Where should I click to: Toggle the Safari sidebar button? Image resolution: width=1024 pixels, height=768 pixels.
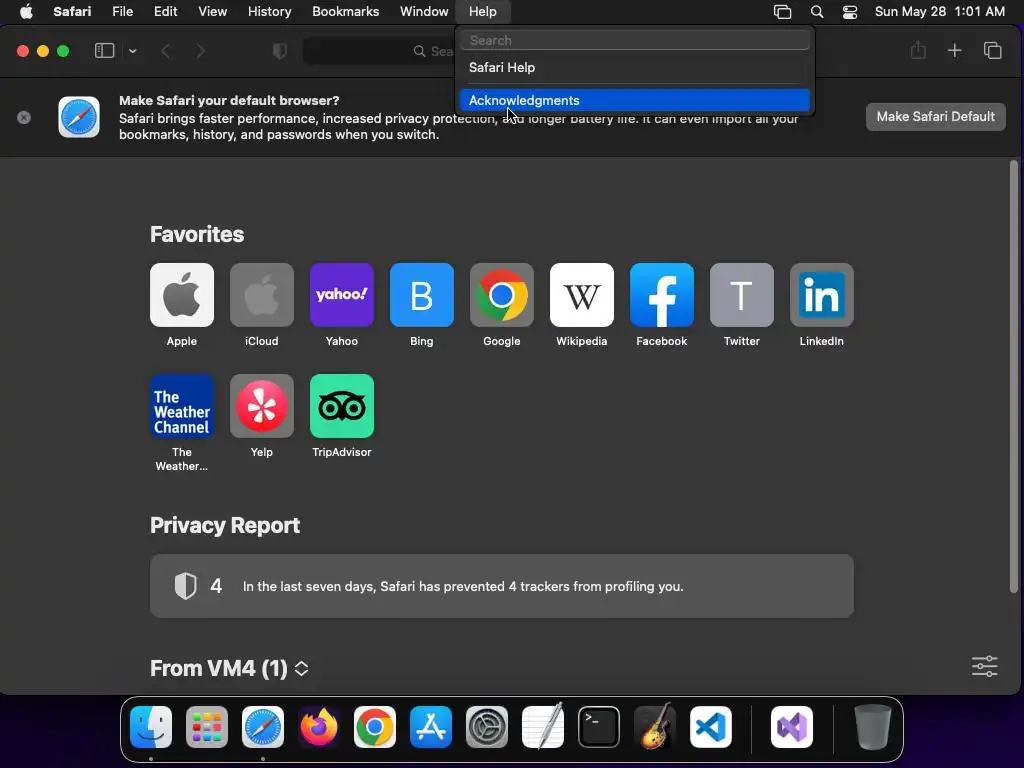pyautogui.click(x=104, y=51)
